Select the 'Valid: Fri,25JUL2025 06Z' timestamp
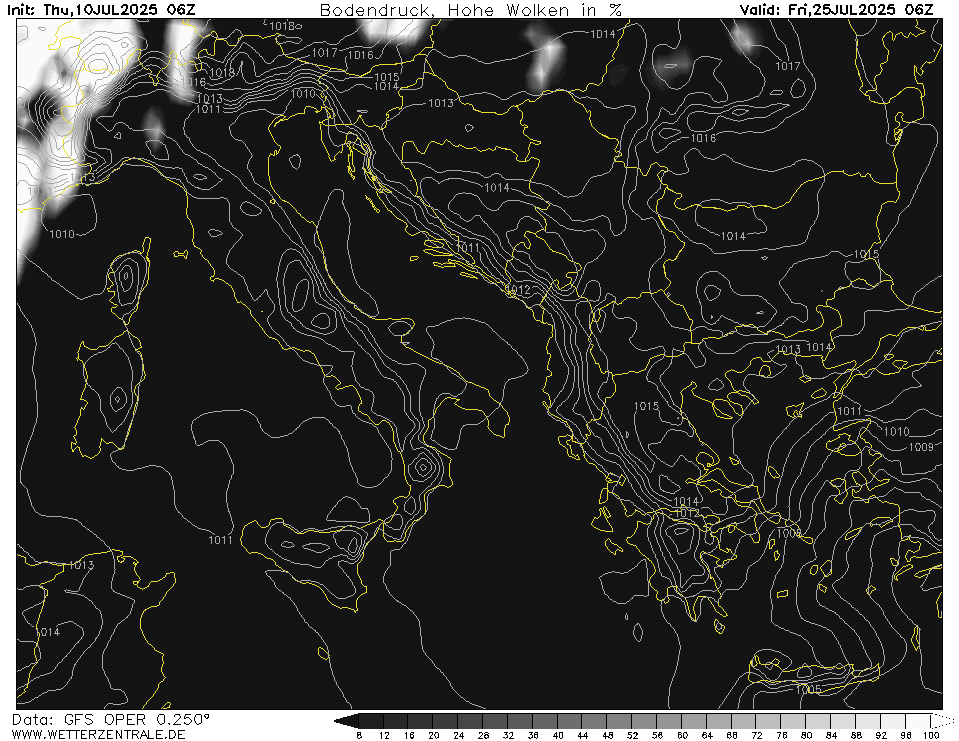This screenshot has width=959, height=741. coord(837,10)
